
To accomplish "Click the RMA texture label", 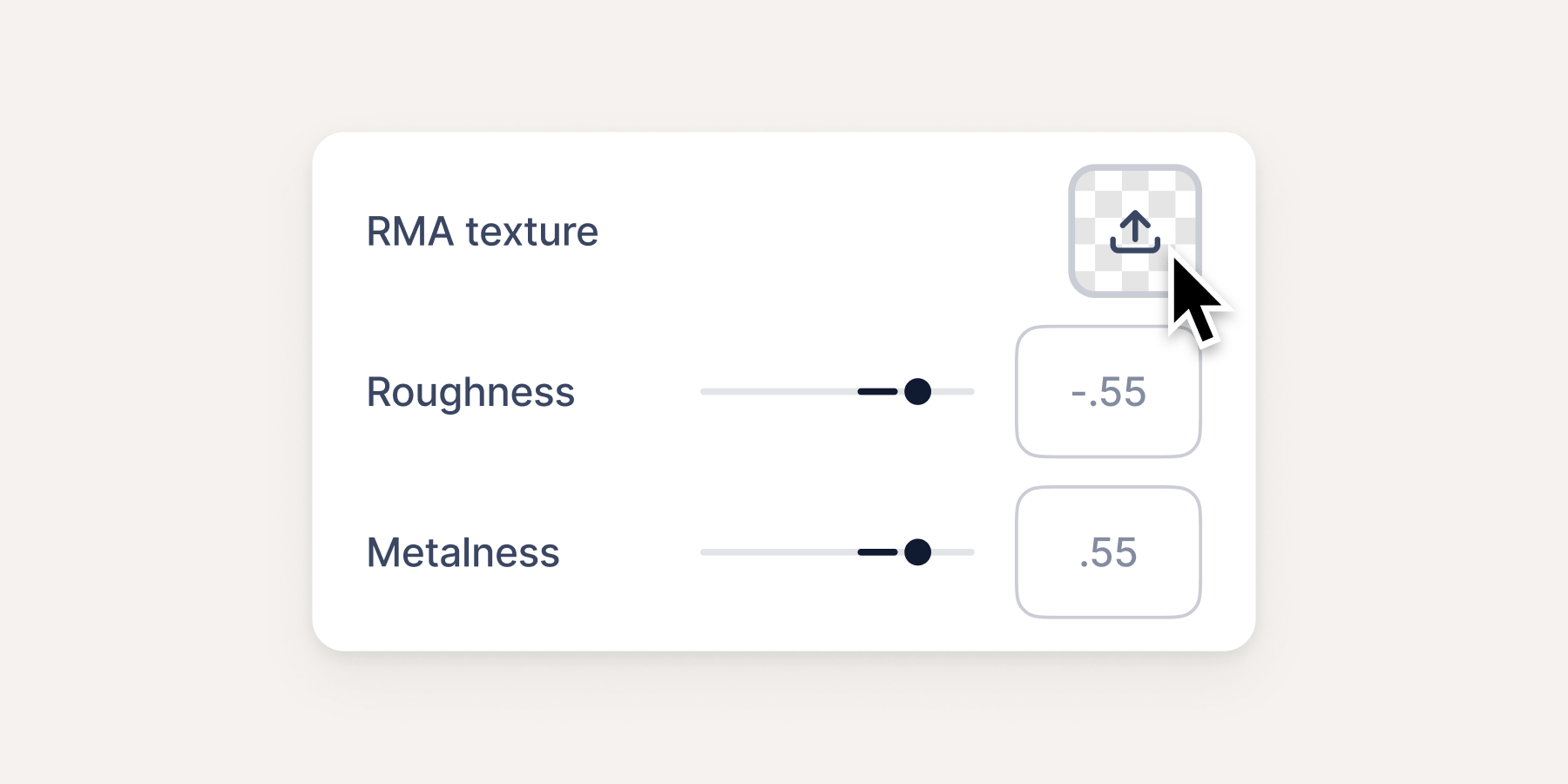I will click(x=482, y=232).
